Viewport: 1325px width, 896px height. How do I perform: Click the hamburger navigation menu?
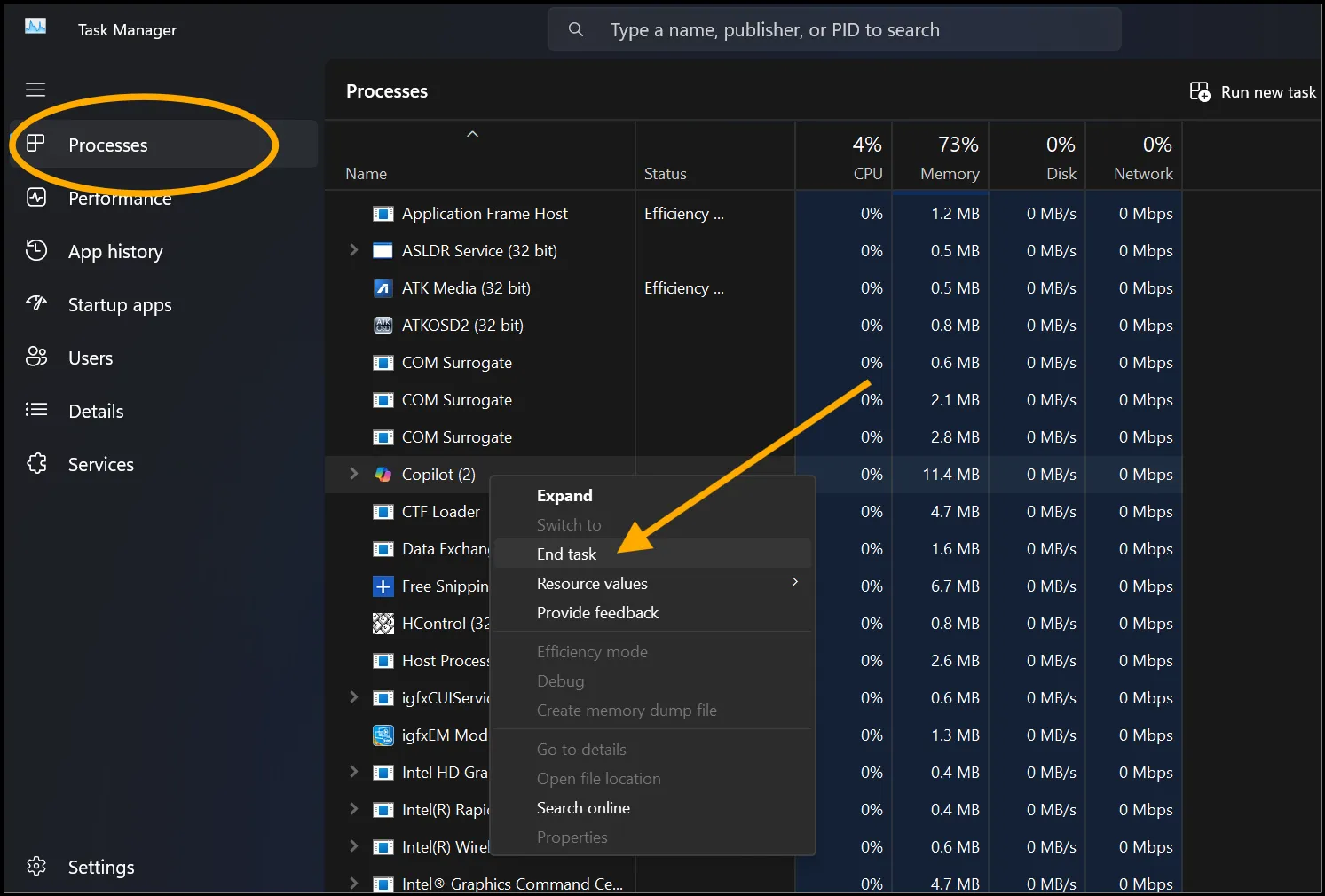click(35, 89)
